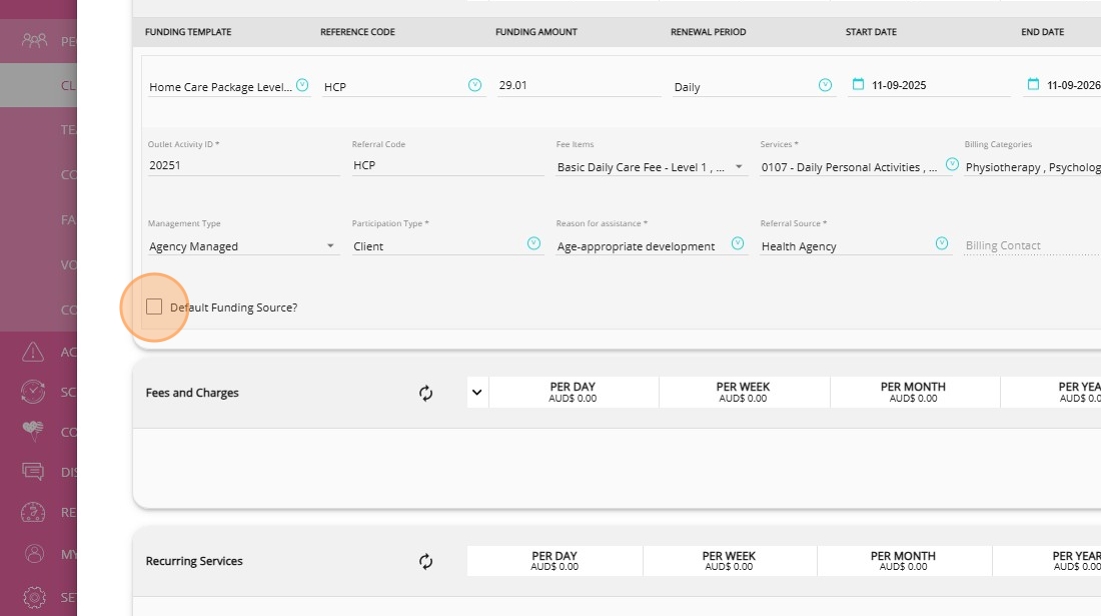
Task: Open the Fee Items dropdown
Action: pos(739,167)
